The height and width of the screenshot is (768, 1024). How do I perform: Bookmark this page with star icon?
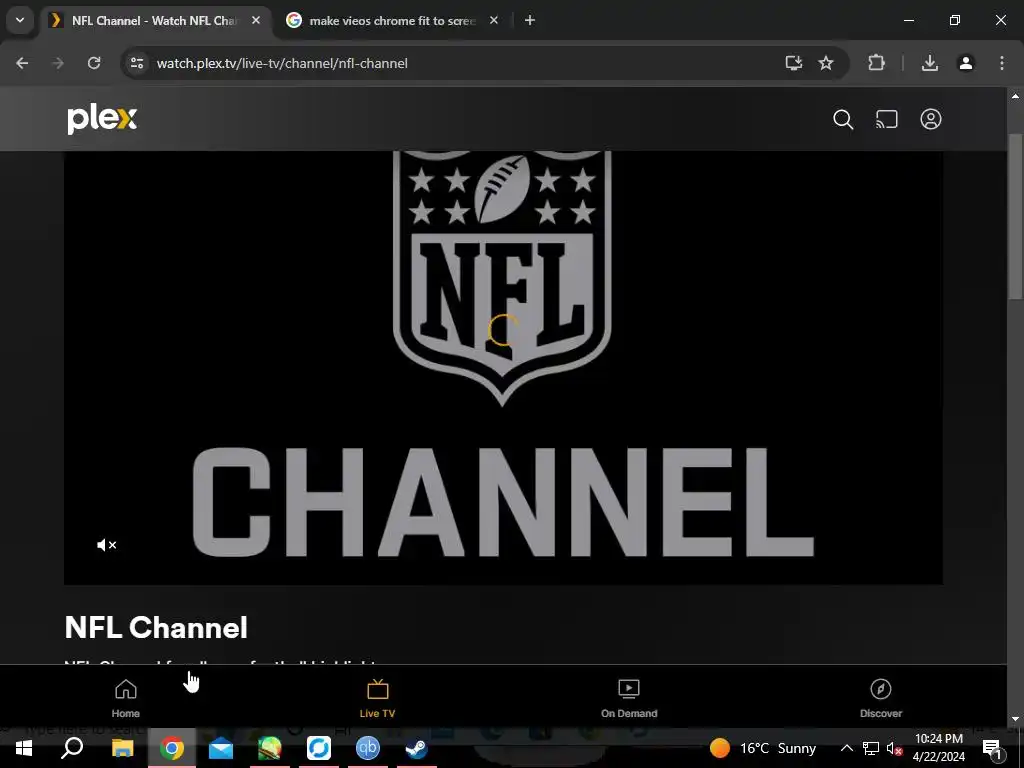coord(826,63)
